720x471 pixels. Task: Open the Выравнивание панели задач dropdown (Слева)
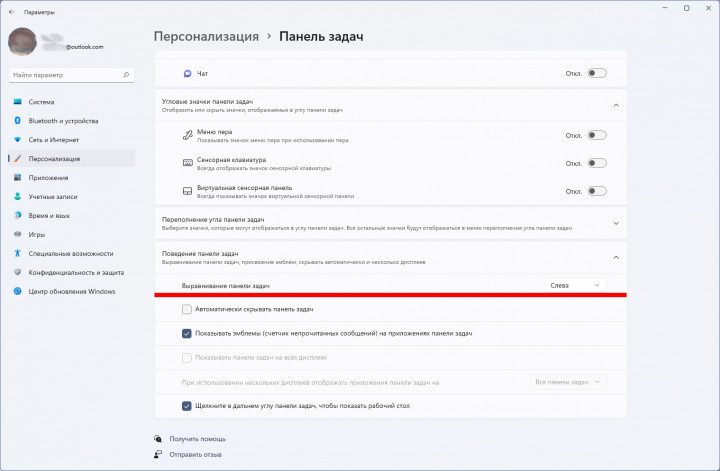pos(575,286)
